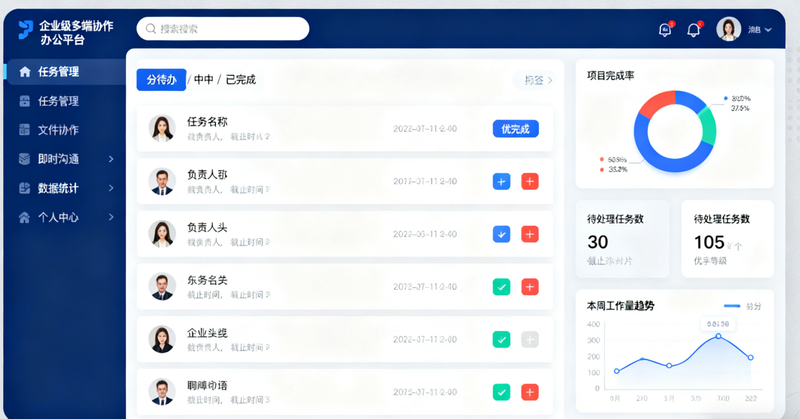Click the peak data point on trend chart

coord(718,336)
